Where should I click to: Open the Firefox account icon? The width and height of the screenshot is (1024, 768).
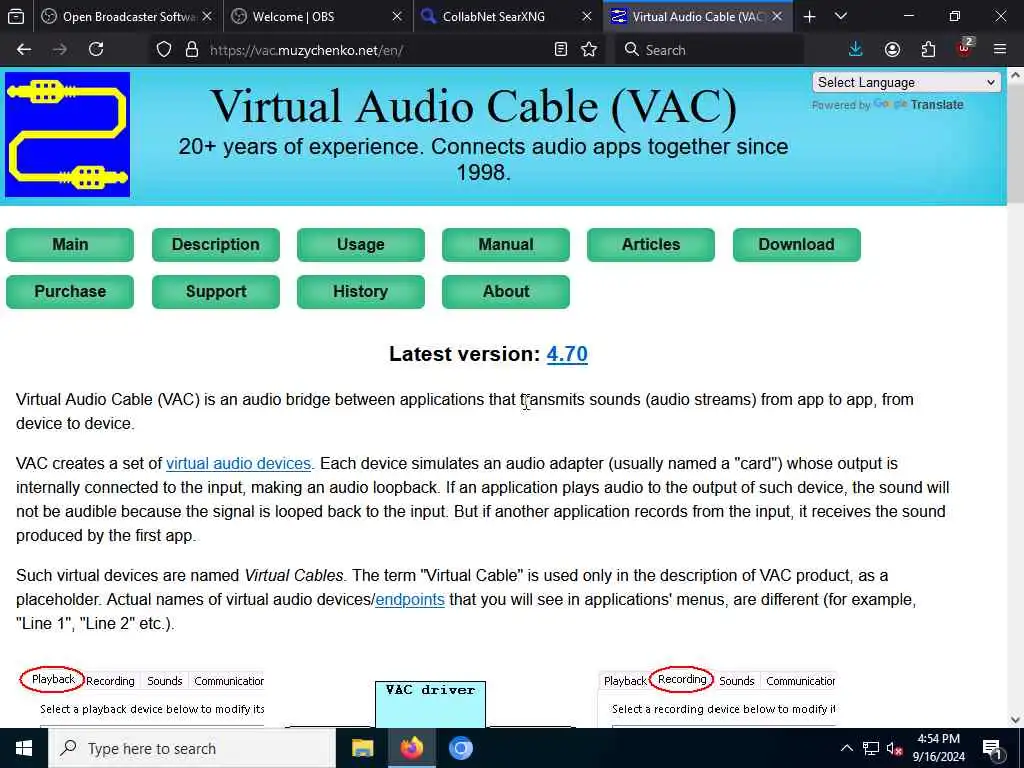click(x=892, y=50)
